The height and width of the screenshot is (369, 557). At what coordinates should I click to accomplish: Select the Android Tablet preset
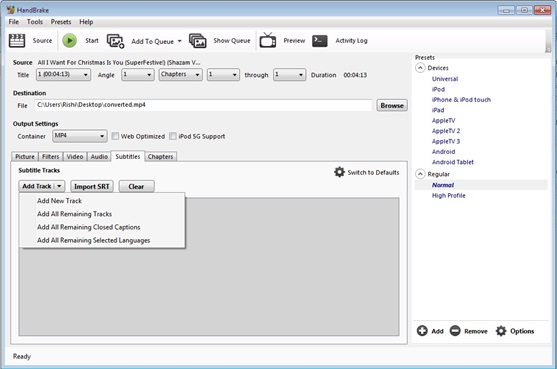coord(453,162)
